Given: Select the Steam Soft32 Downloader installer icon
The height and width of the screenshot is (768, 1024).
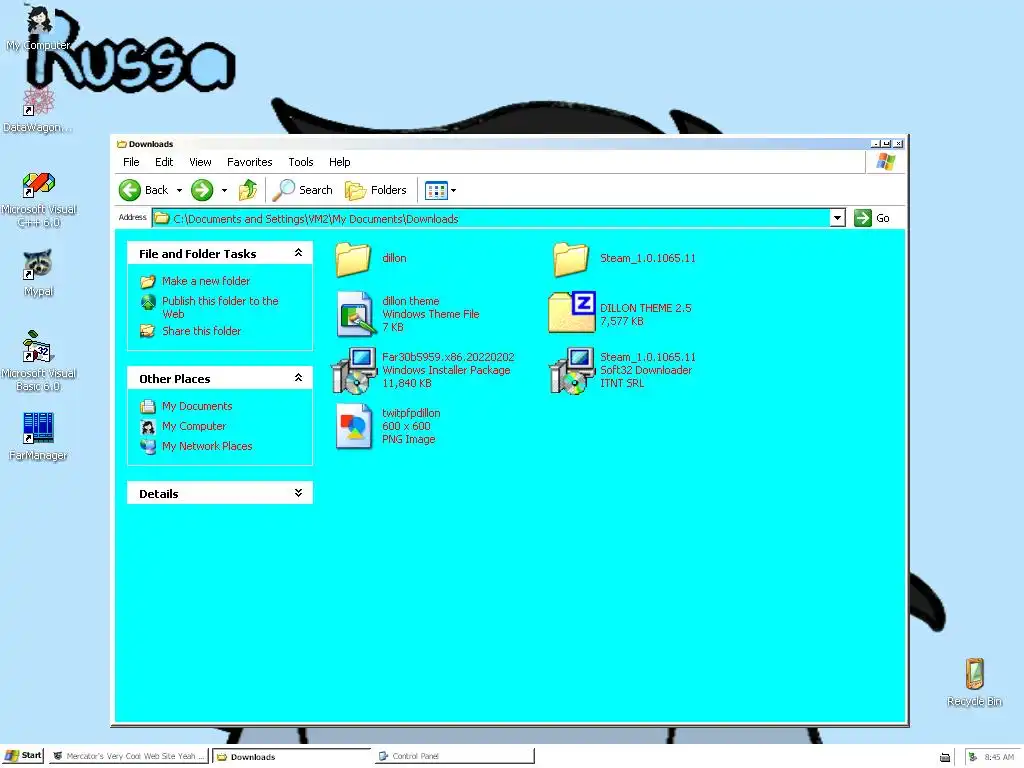Looking at the screenshot, I should (x=572, y=370).
